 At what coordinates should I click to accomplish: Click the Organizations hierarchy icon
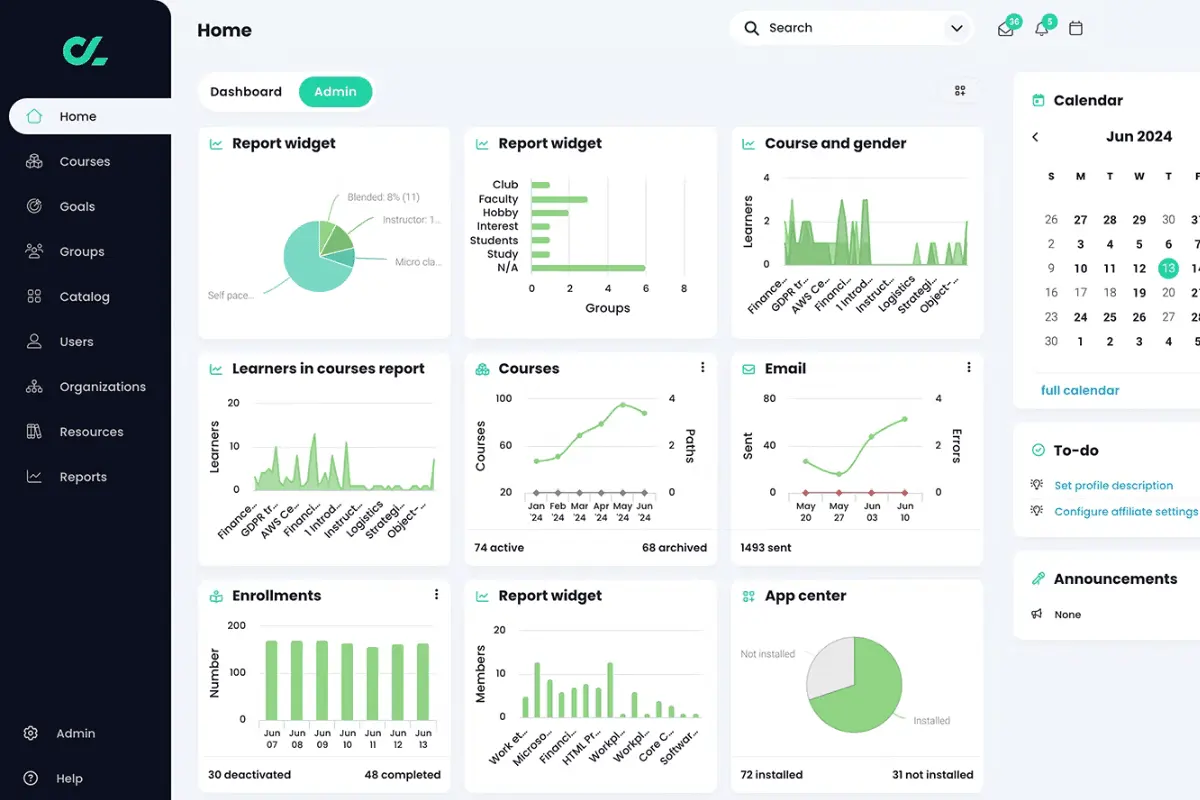(34, 386)
